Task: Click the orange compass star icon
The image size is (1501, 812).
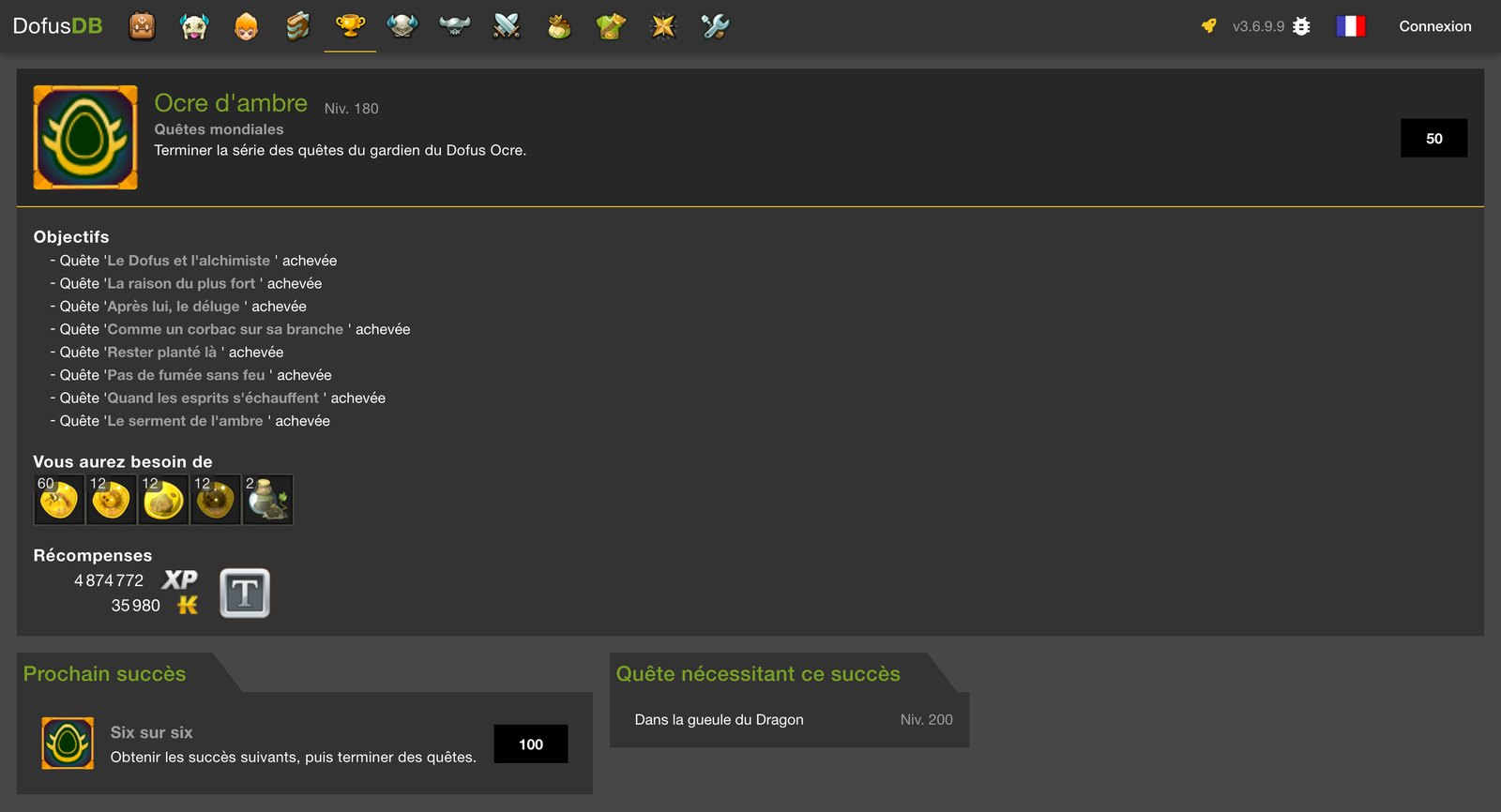Action: click(663, 26)
